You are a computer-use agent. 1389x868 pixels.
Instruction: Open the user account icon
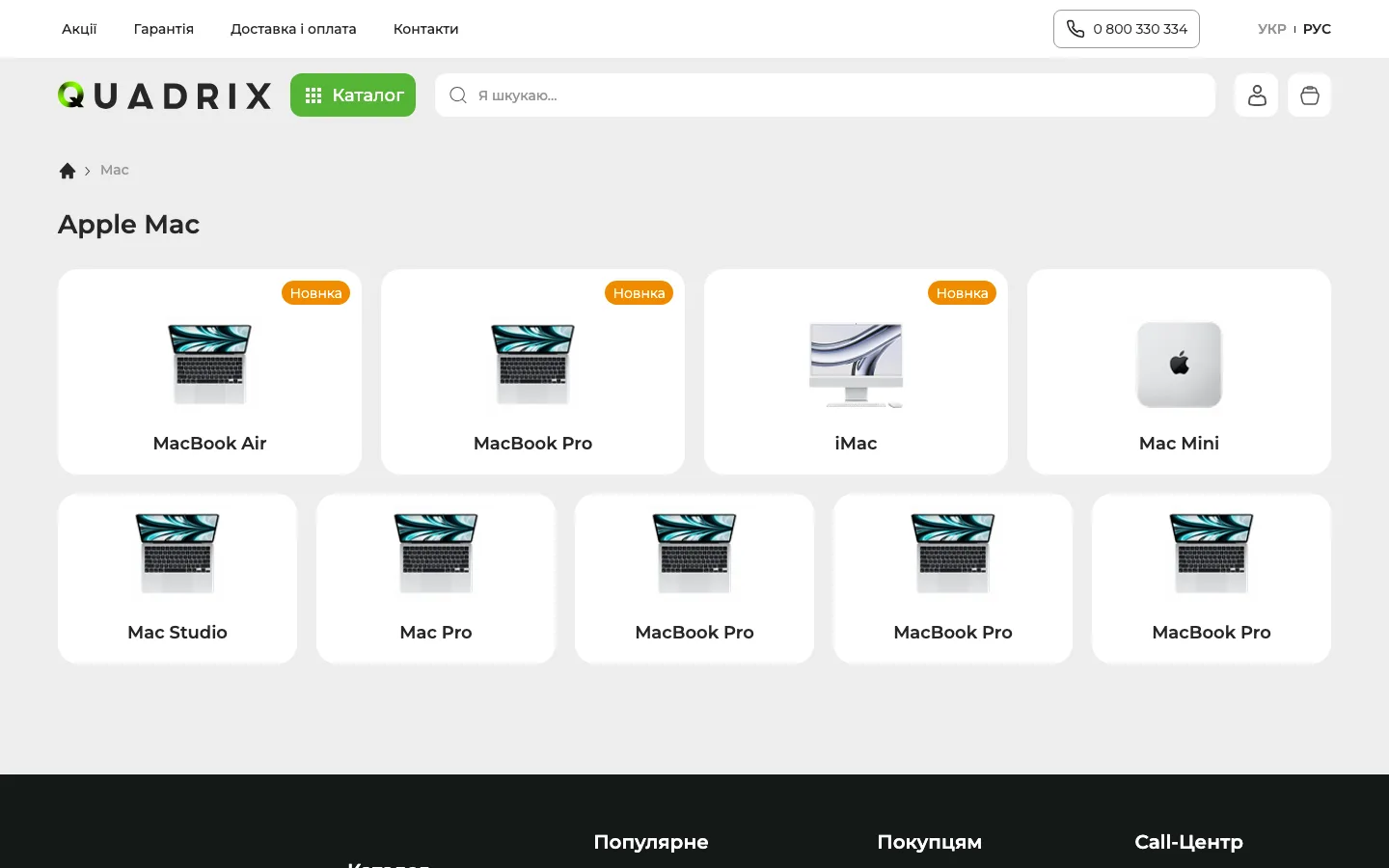(1257, 95)
